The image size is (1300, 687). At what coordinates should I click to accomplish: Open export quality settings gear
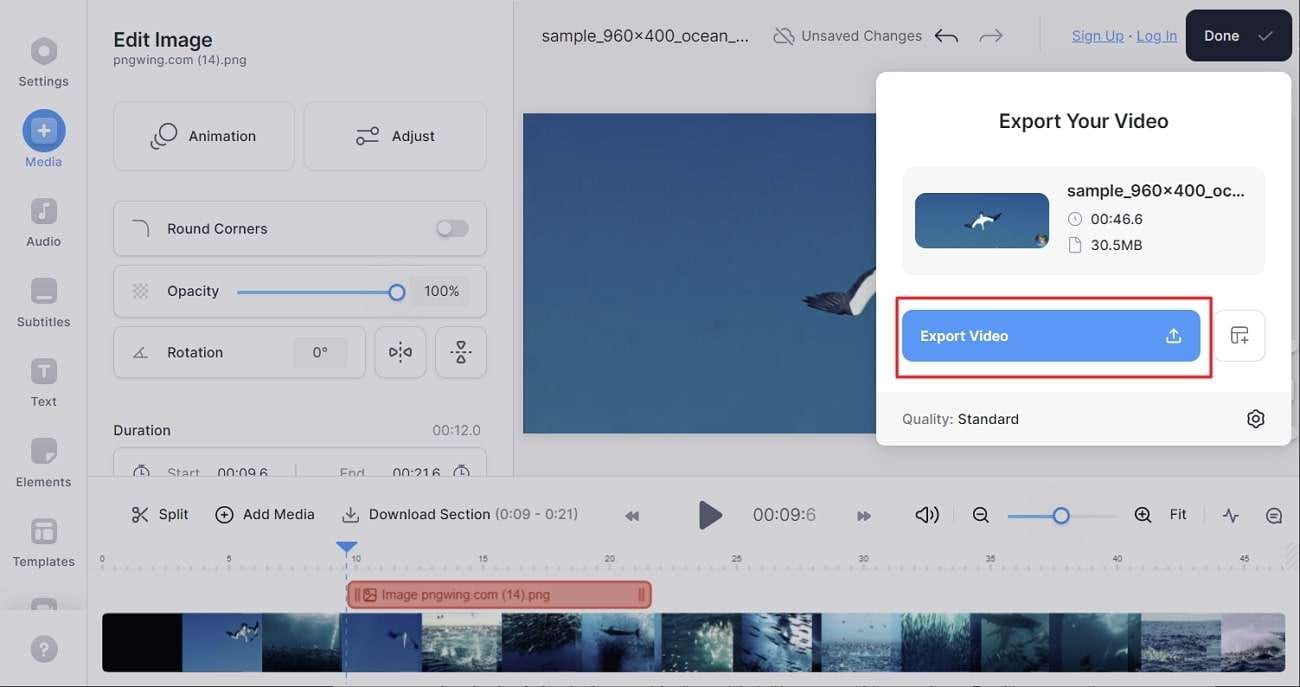point(1256,418)
